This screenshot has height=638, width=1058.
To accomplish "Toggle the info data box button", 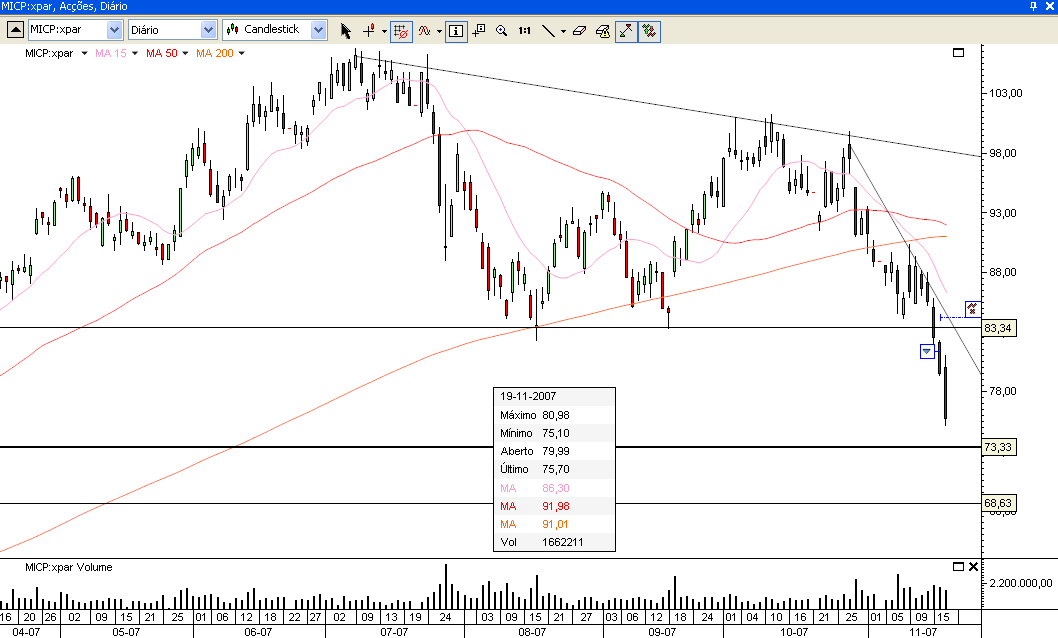I will (456, 31).
